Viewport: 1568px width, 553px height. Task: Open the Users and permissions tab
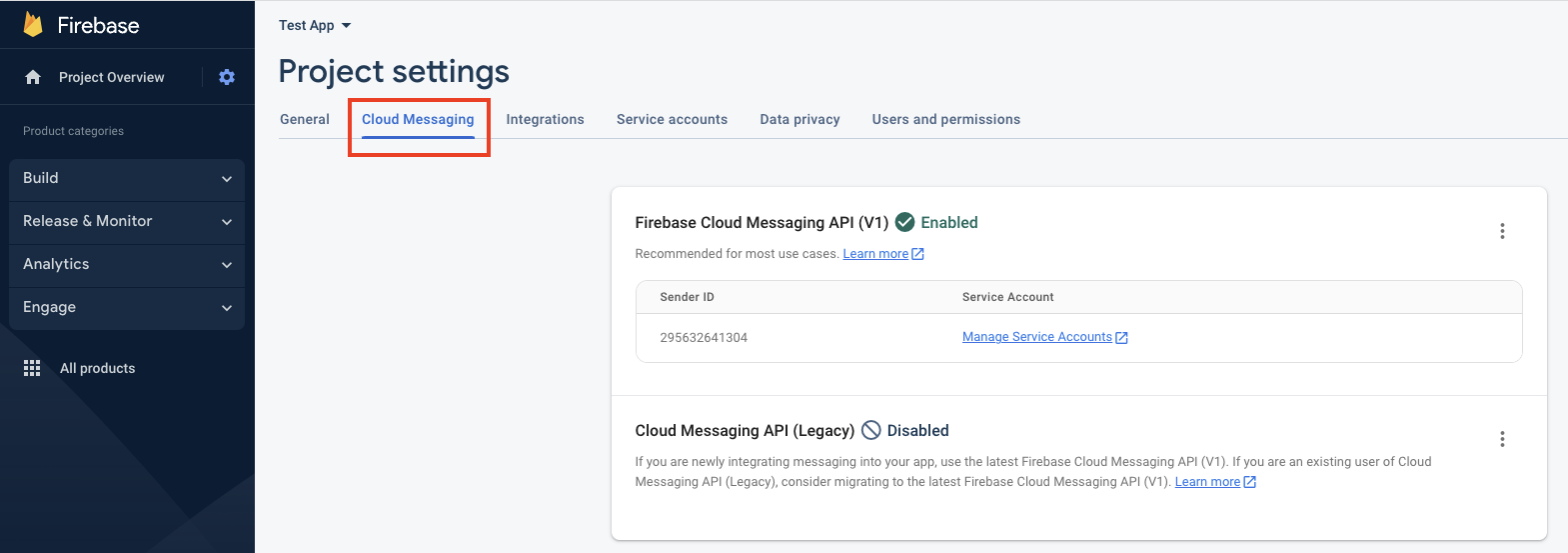[x=945, y=119]
